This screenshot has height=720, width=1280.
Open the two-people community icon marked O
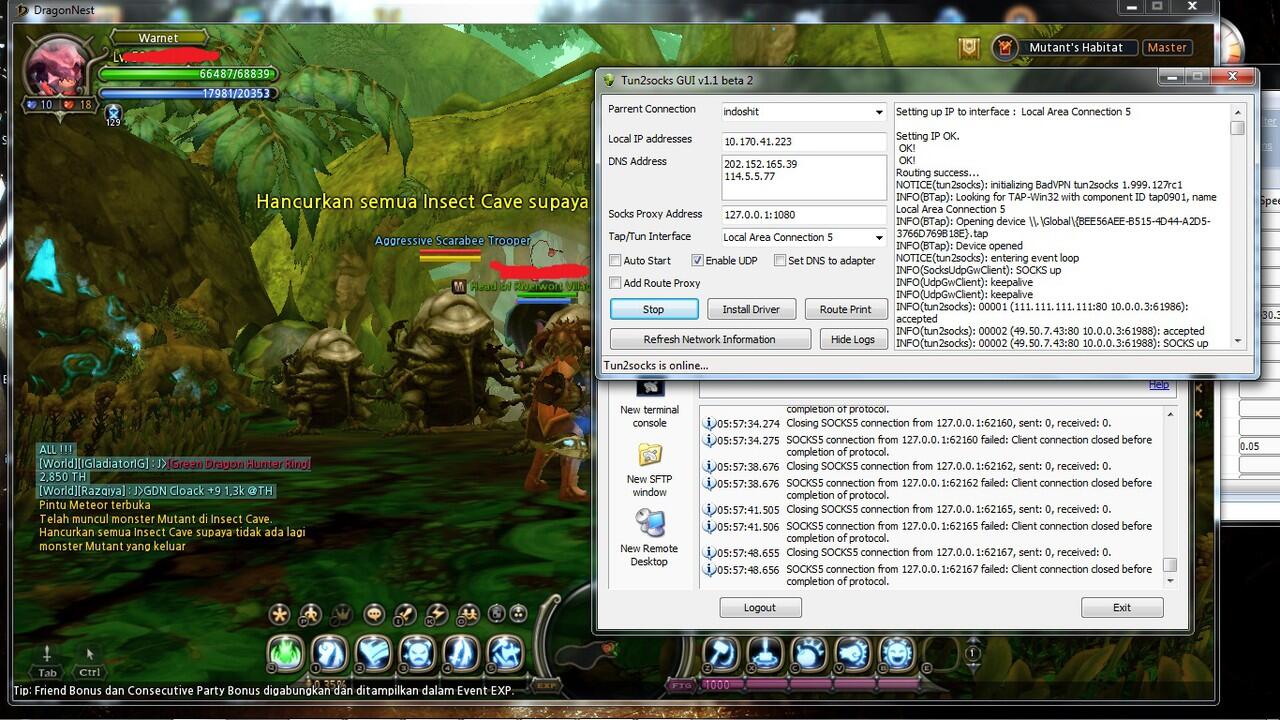pyautogui.click(x=468, y=614)
